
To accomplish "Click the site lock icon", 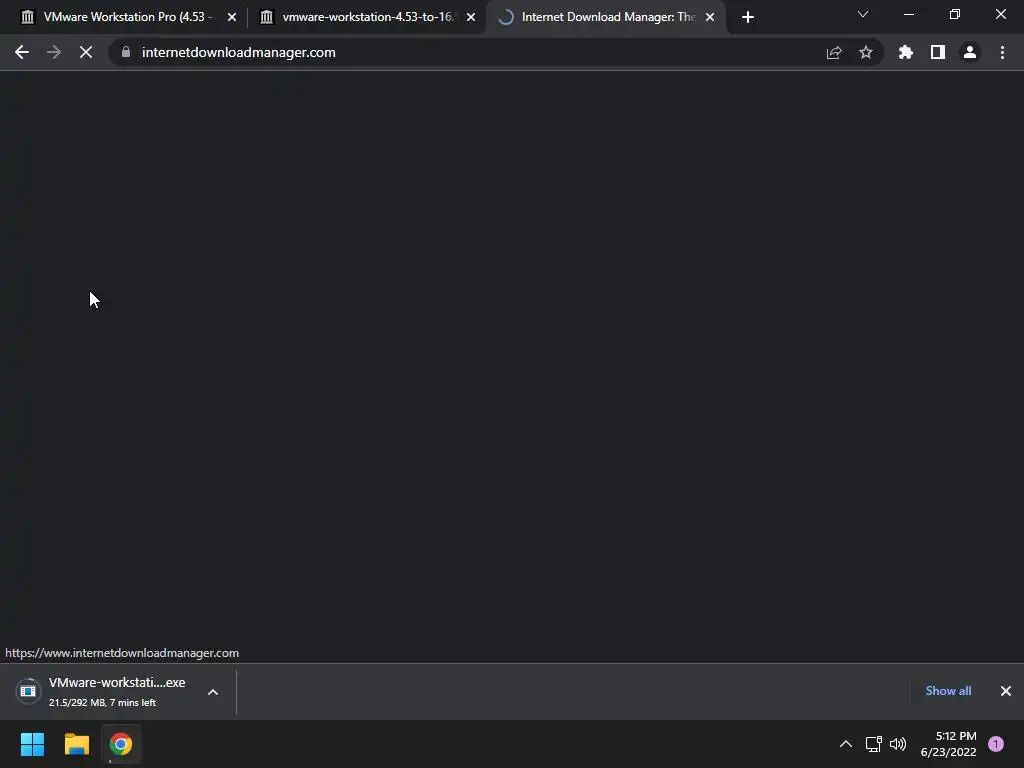I will coord(126,52).
